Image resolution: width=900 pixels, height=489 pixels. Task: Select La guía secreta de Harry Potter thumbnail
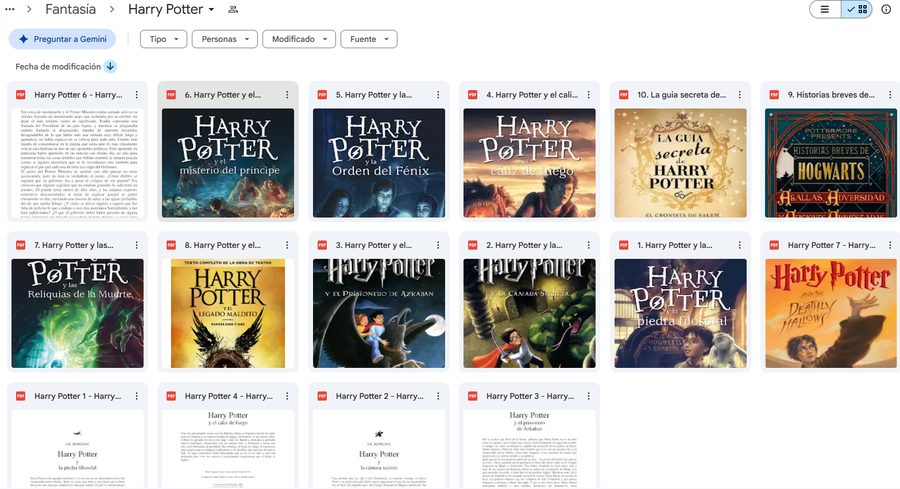point(680,163)
